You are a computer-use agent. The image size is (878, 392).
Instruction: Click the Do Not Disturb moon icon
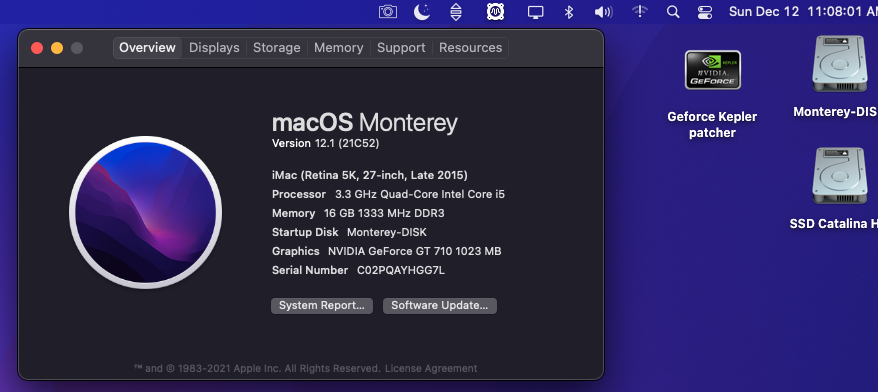(422, 11)
